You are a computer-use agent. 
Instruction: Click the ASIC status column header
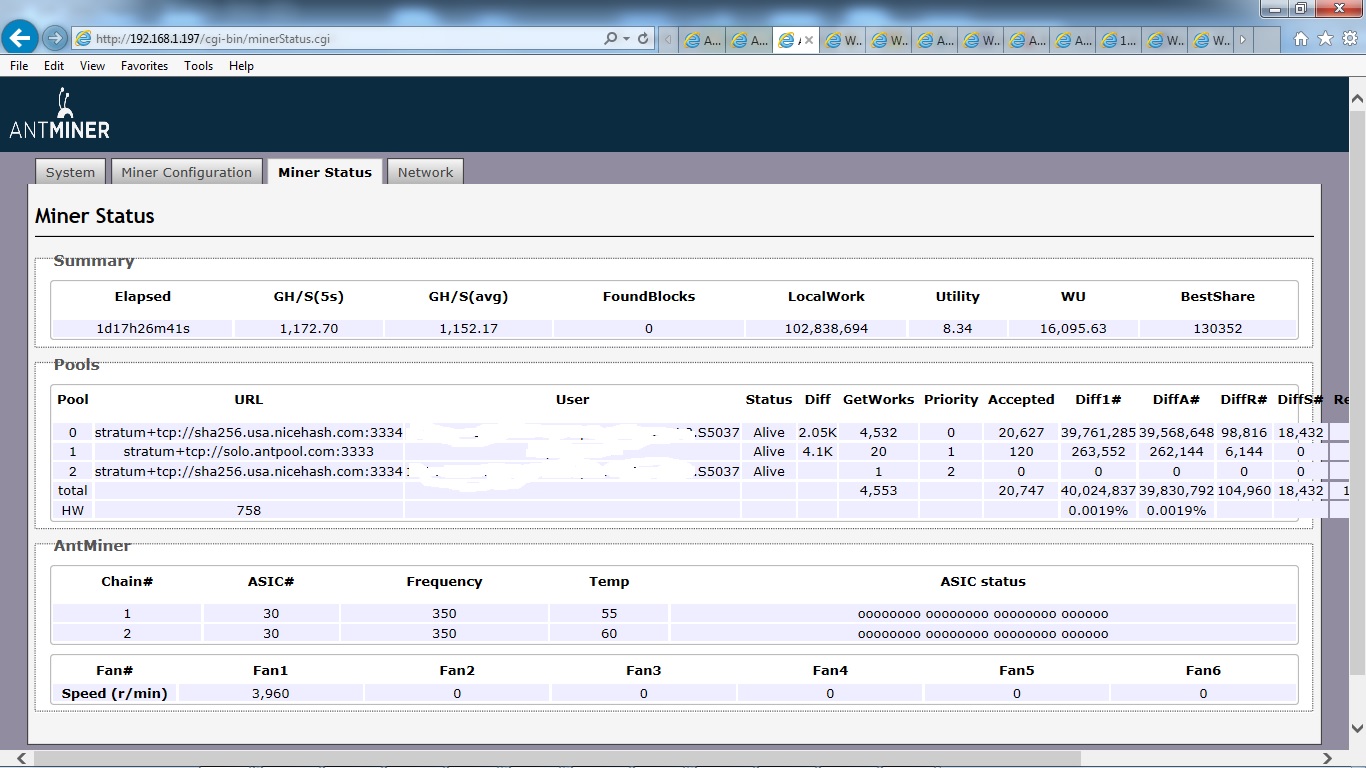point(983,582)
